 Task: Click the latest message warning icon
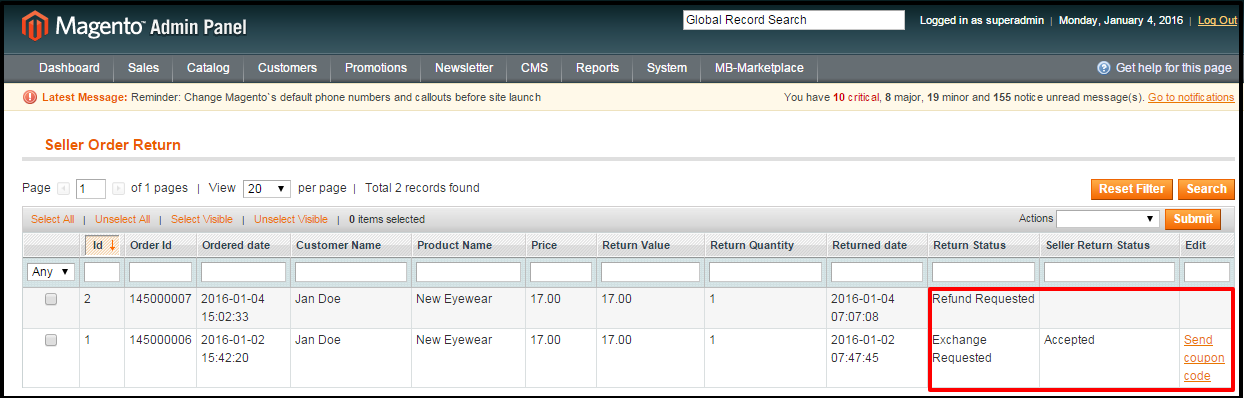30,97
